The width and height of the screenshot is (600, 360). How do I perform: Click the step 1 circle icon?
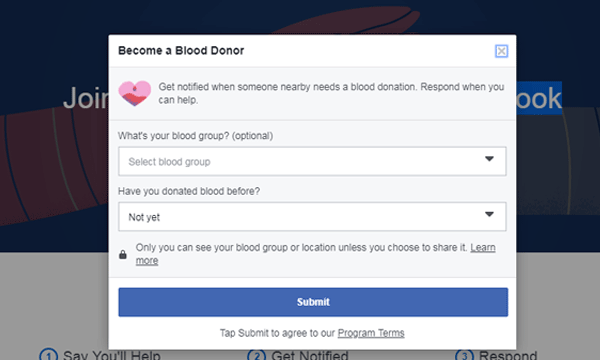[49, 356]
